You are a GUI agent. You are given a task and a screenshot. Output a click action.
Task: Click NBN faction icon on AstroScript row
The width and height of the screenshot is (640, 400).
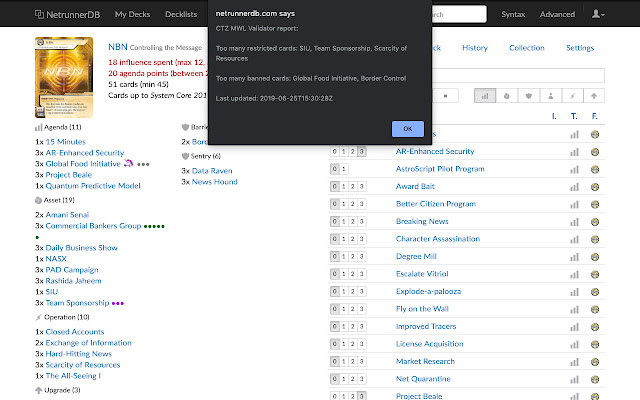coord(595,169)
